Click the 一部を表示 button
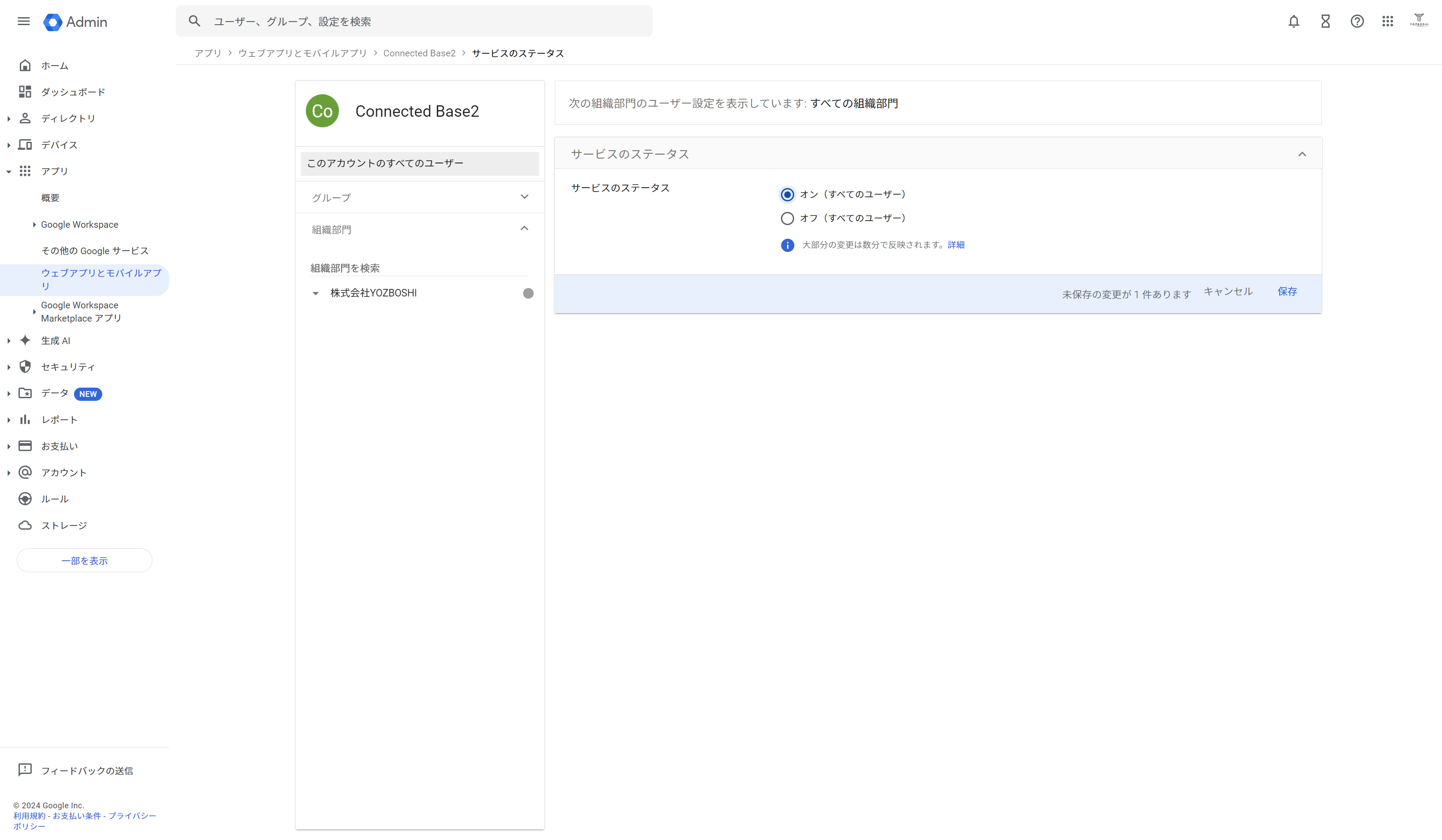Viewport: 1442px width, 840px height. point(85,560)
